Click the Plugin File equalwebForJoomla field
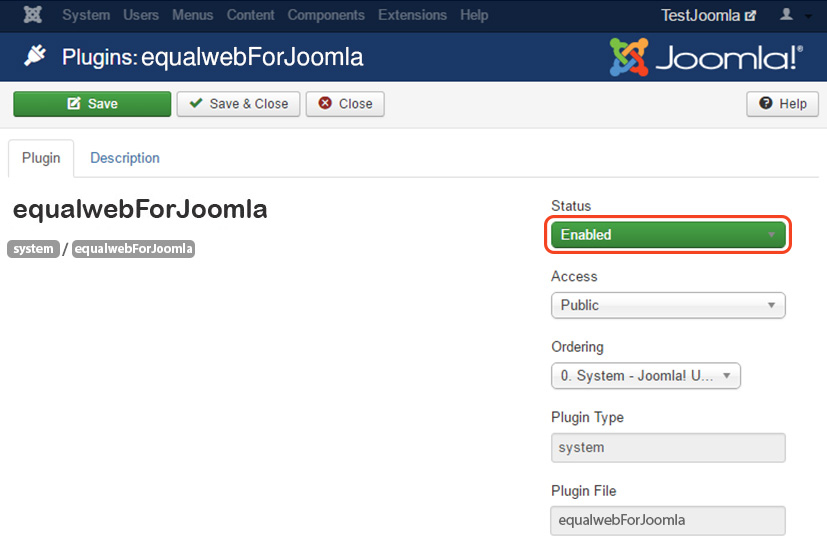 point(668,520)
